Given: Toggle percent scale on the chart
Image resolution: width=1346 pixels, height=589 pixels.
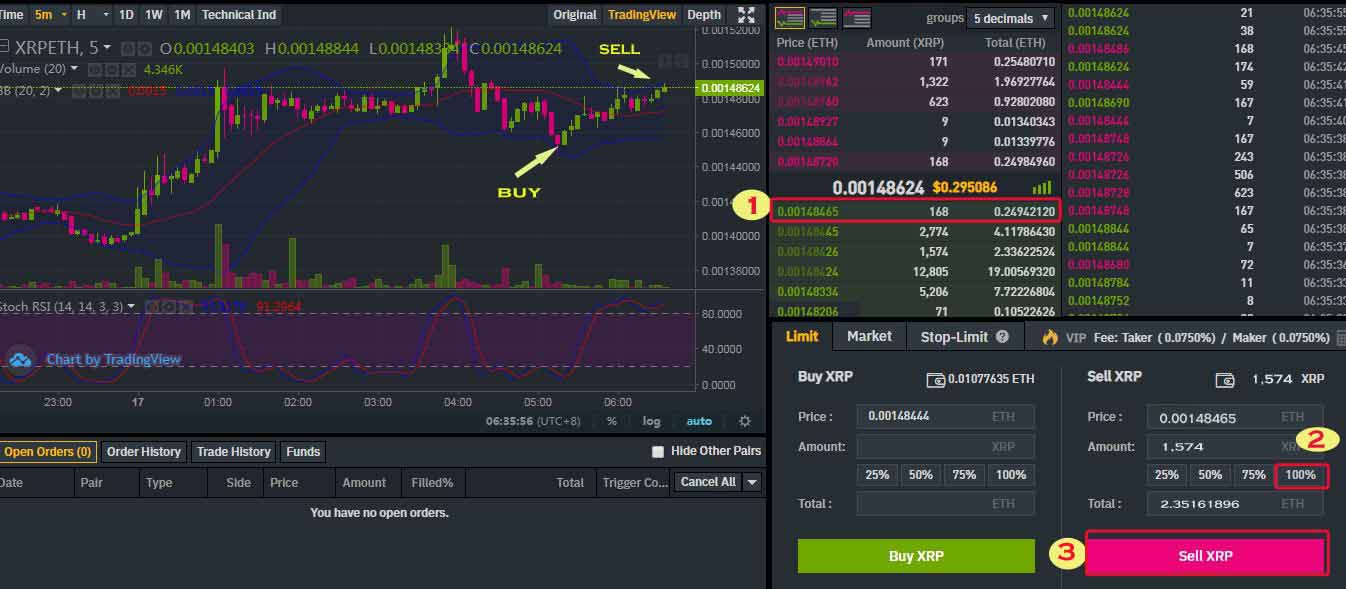Looking at the screenshot, I should tap(611, 421).
